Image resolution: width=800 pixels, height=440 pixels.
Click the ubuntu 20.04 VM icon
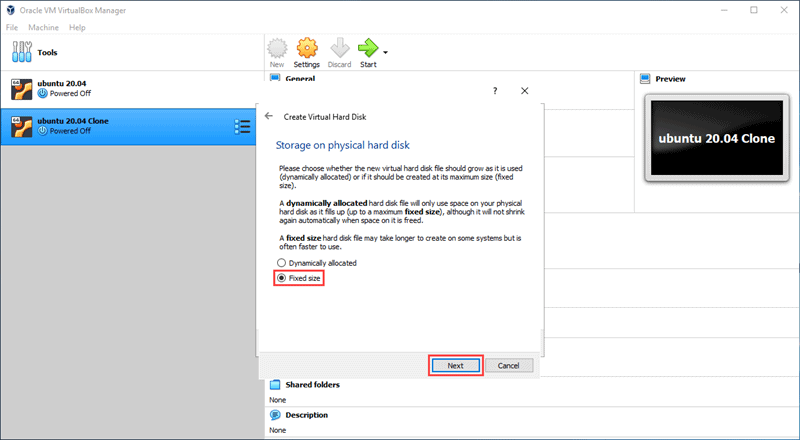coord(22,89)
